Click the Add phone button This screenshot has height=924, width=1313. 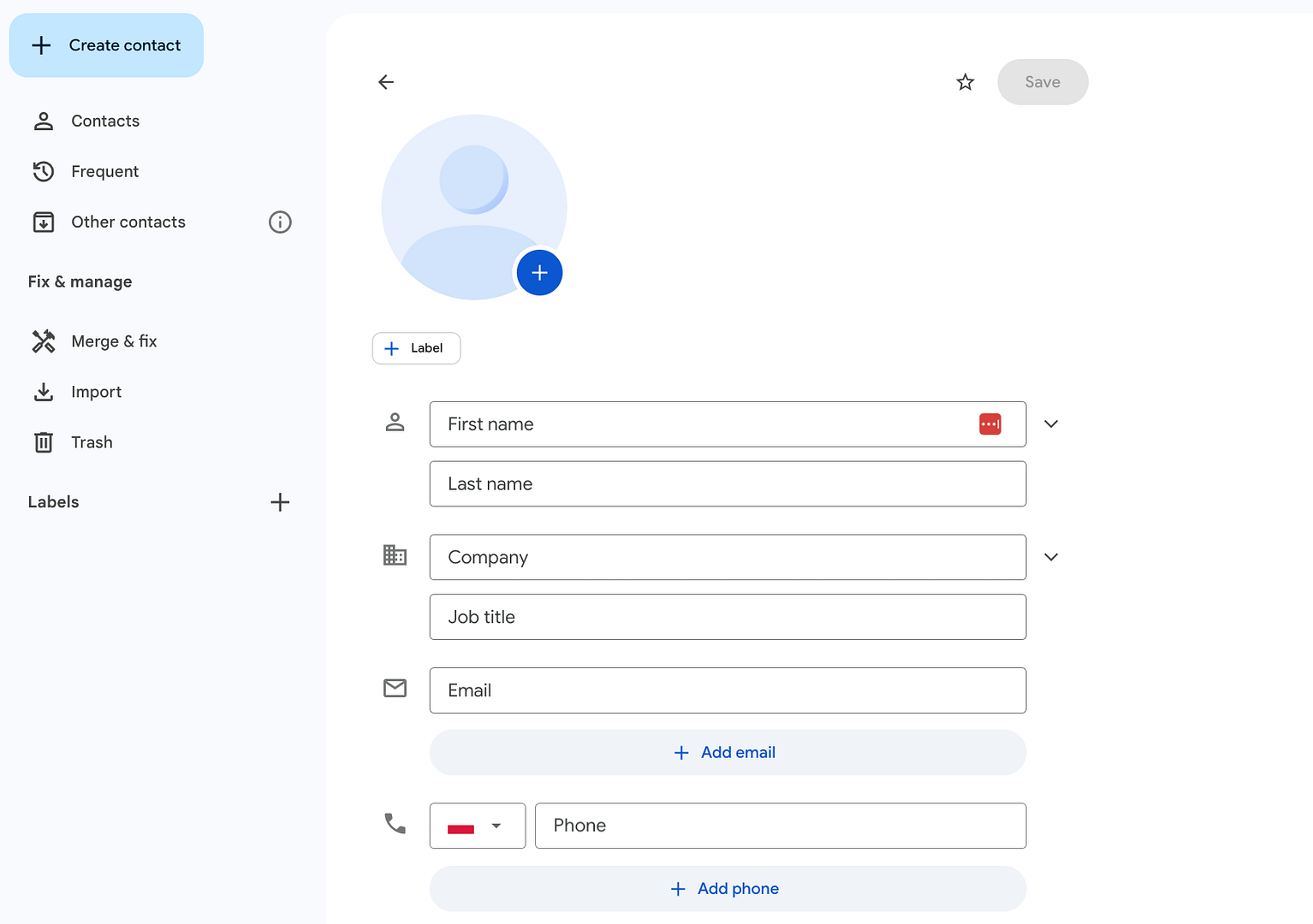727,889
